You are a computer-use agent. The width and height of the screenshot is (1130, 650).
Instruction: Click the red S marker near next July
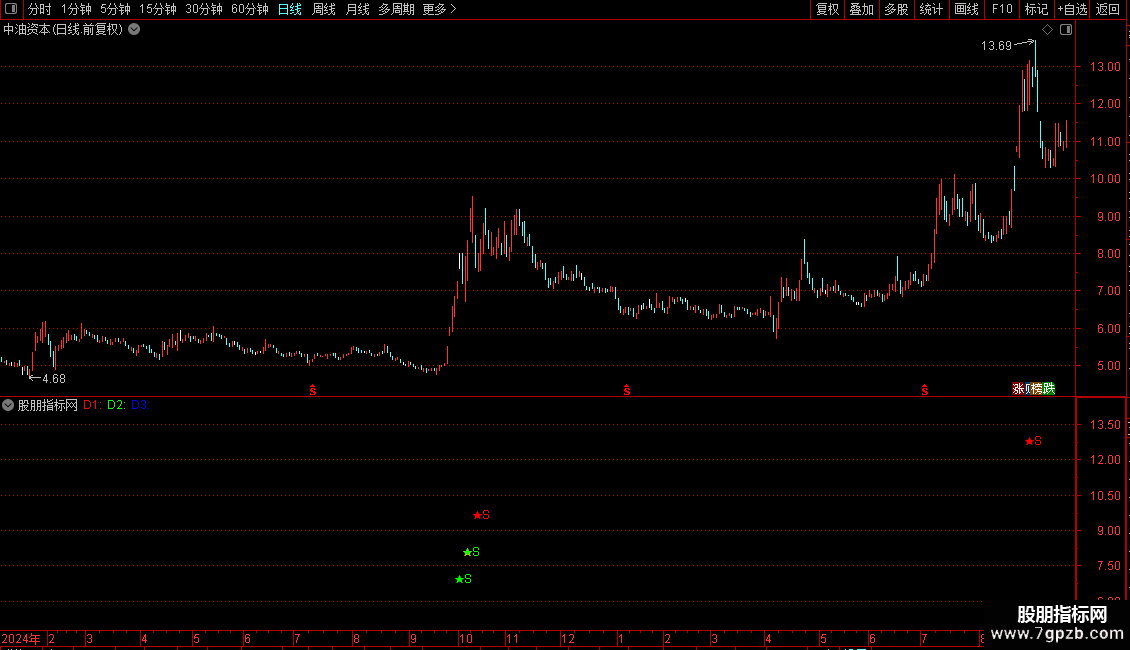925,390
